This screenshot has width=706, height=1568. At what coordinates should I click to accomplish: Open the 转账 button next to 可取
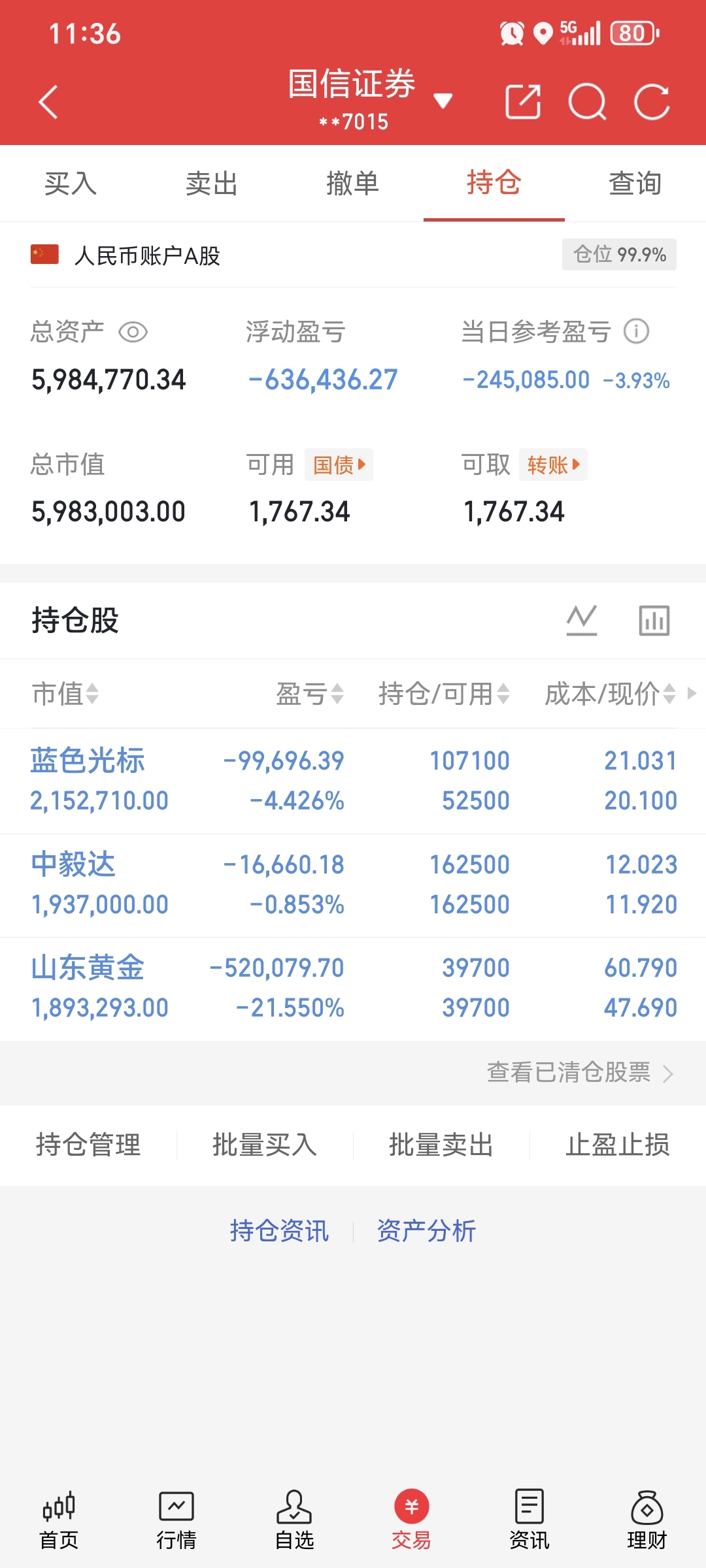[553, 465]
